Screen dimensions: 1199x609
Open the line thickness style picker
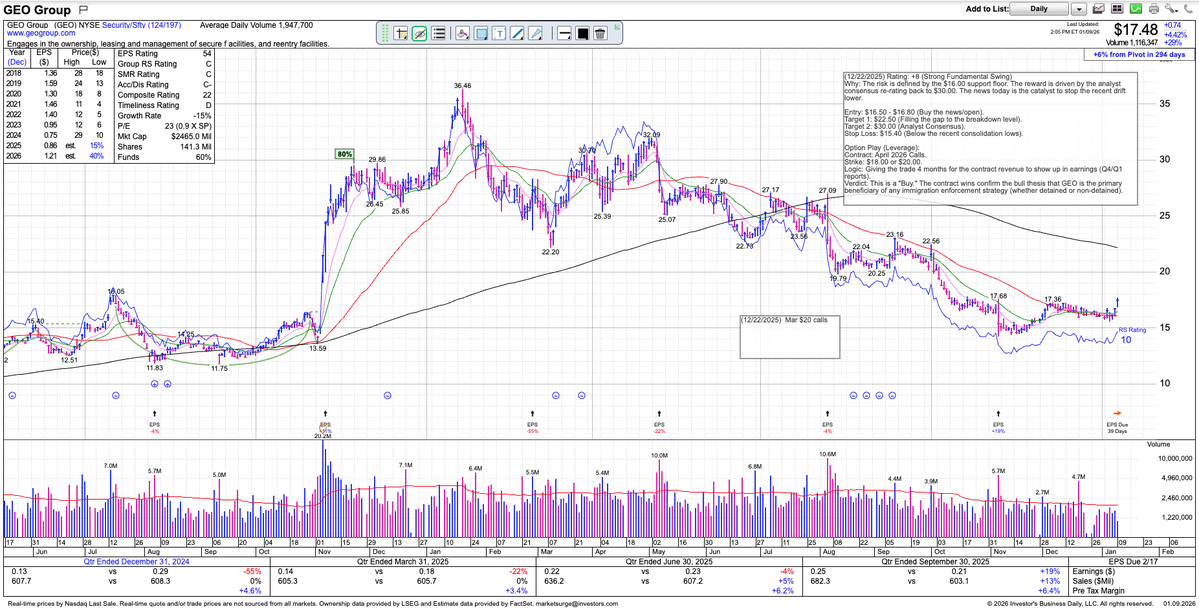[564, 34]
